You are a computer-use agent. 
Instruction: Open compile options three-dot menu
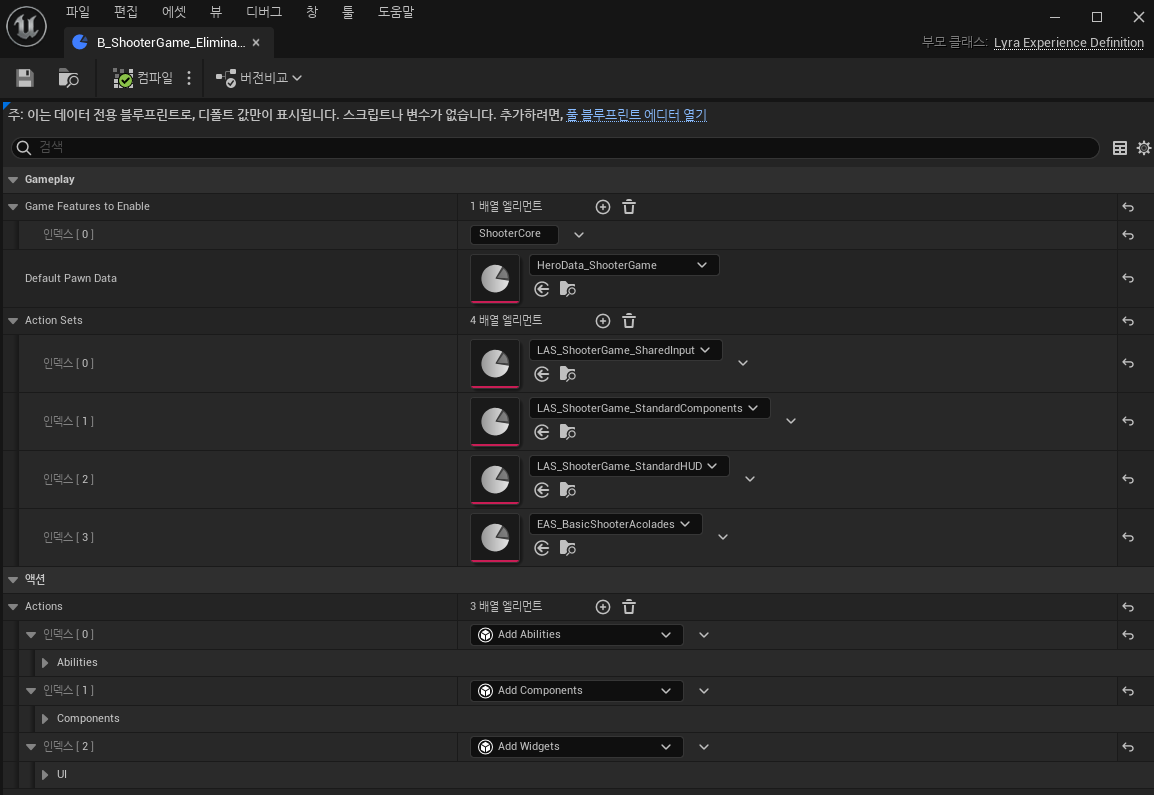[189, 78]
